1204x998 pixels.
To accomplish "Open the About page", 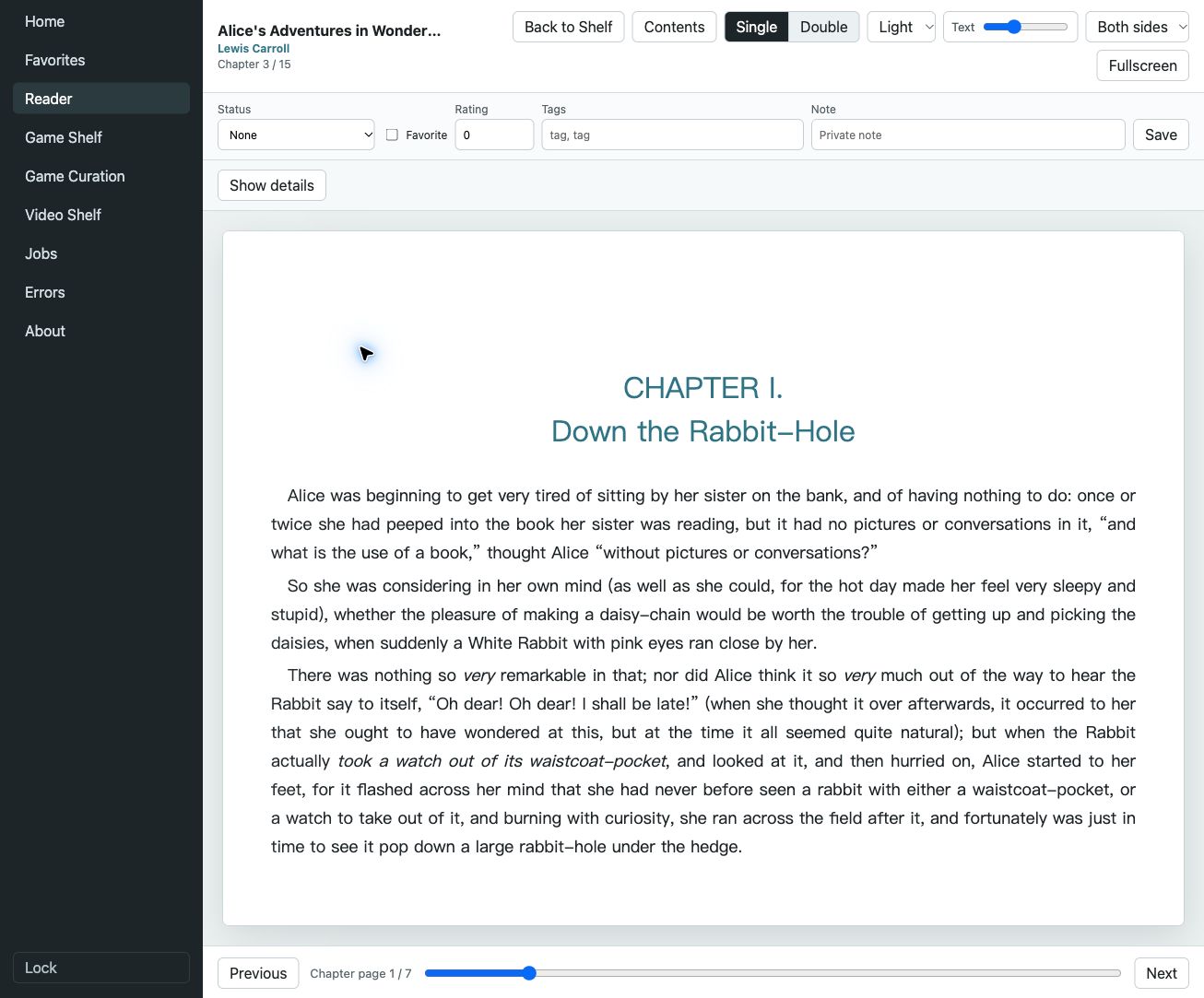I will (101, 331).
